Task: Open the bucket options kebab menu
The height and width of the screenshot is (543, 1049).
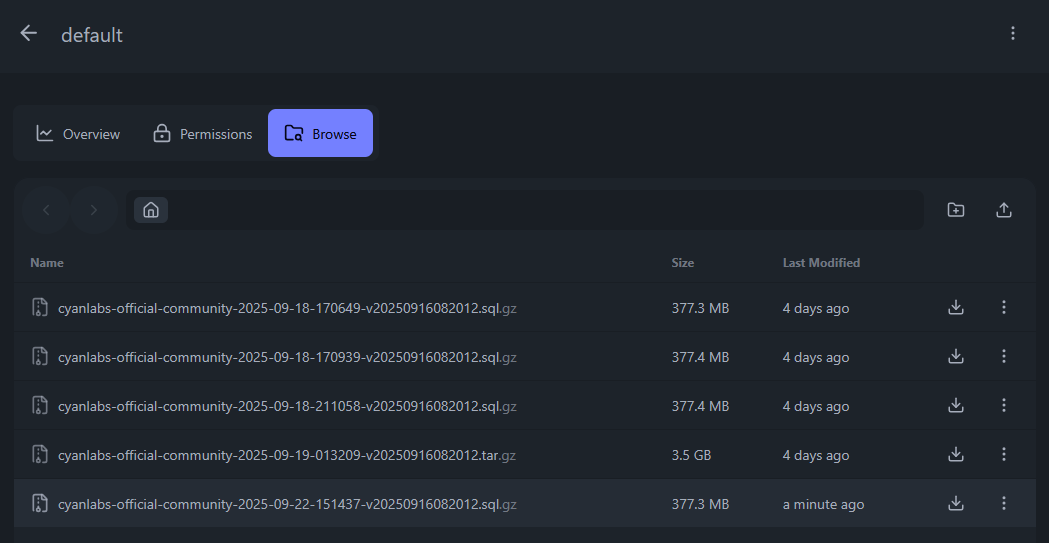Action: coord(1012,33)
